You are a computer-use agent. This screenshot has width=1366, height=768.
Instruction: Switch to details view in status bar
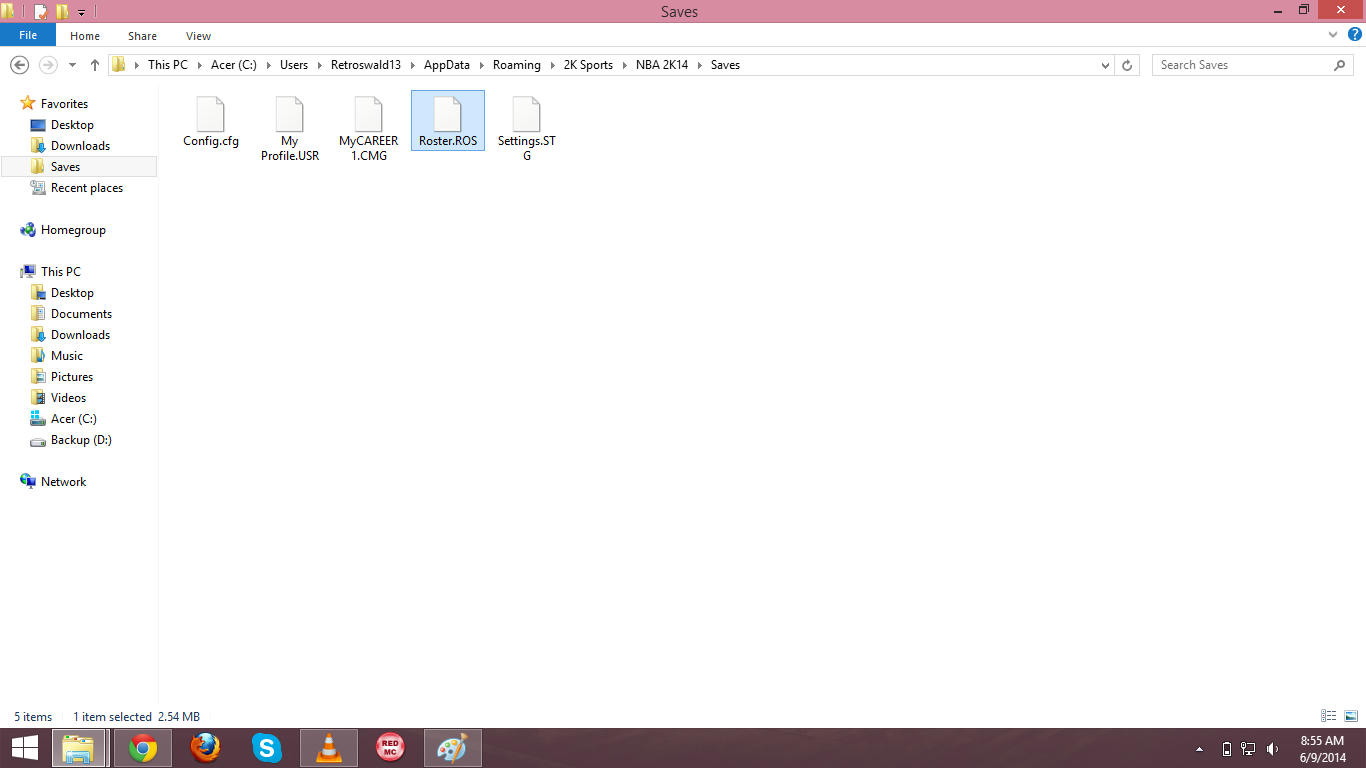[1329, 716]
